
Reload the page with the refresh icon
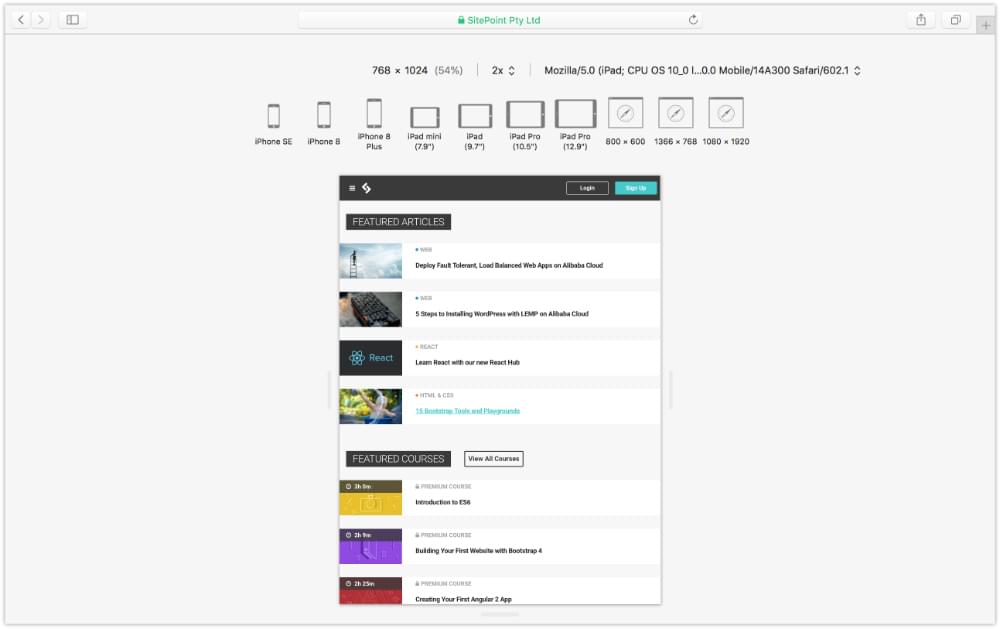point(693,20)
